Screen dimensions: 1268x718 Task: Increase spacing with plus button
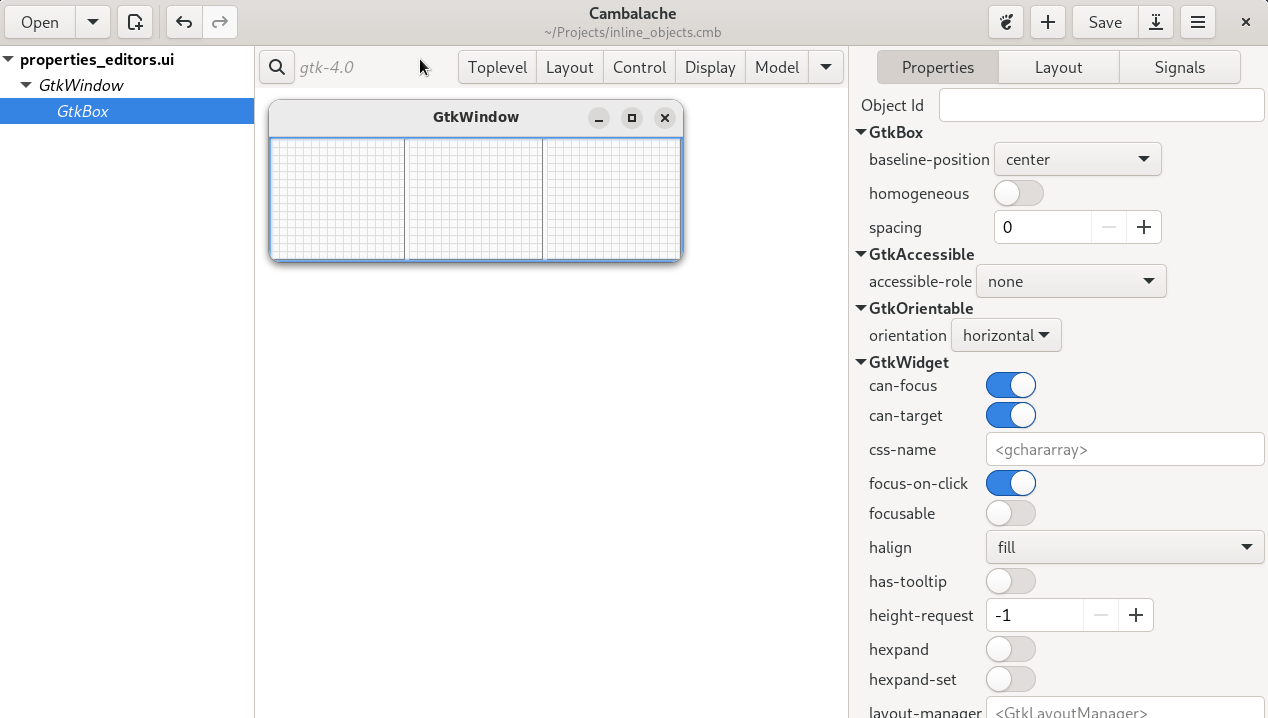tap(1144, 227)
